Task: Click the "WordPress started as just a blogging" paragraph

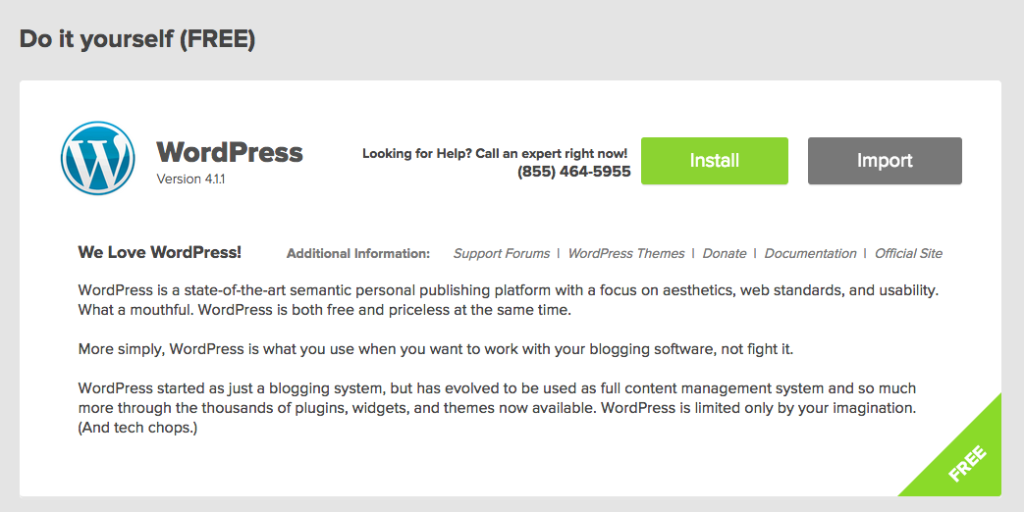Action: point(498,409)
